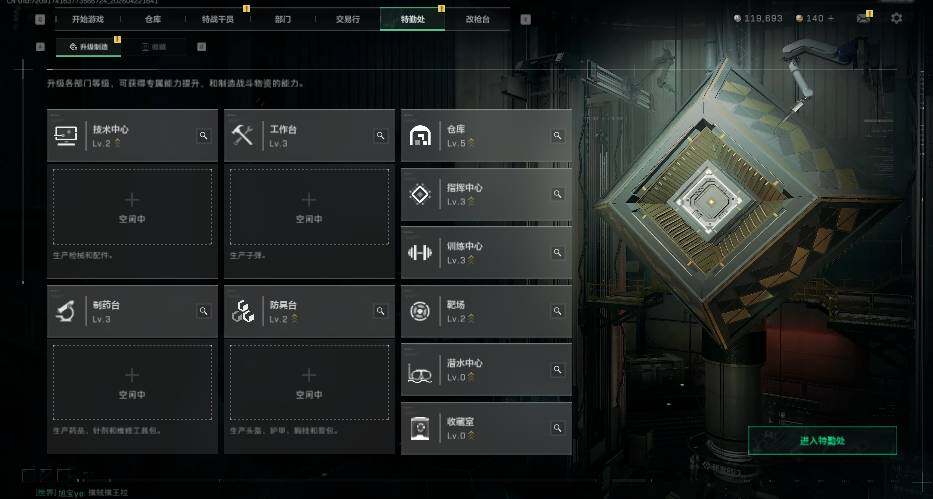Open the 收藏室 magnifier details icon
This screenshot has height=499, width=933.
(x=558, y=428)
